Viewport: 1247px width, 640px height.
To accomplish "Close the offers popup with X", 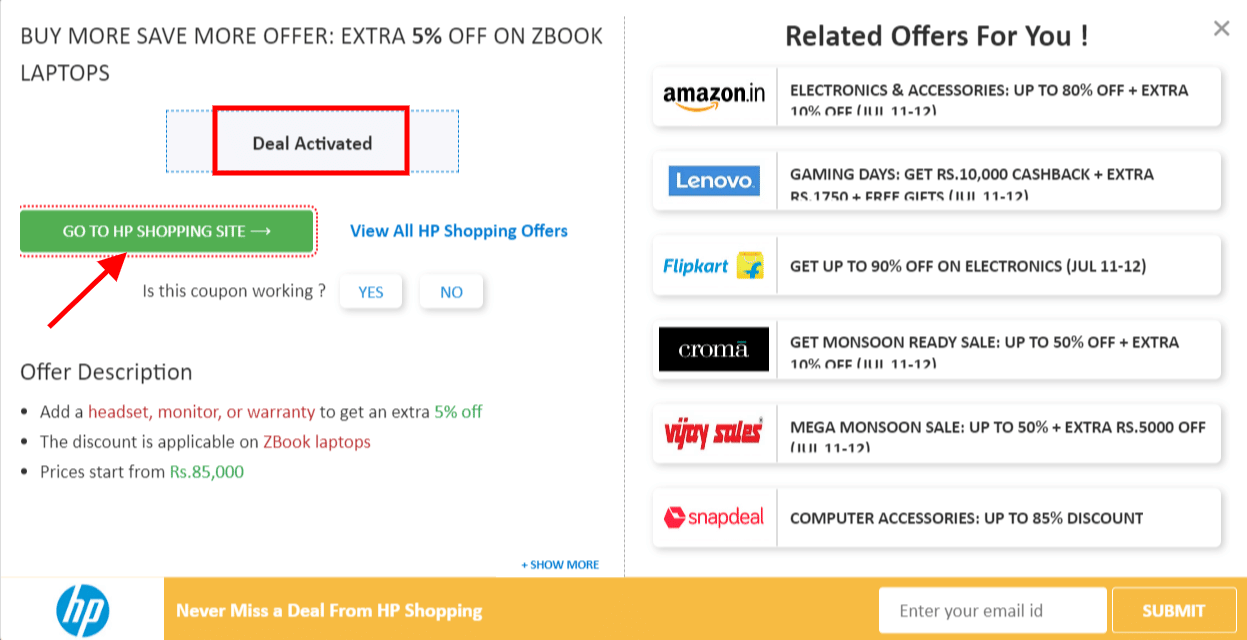I will point(1221,29).
